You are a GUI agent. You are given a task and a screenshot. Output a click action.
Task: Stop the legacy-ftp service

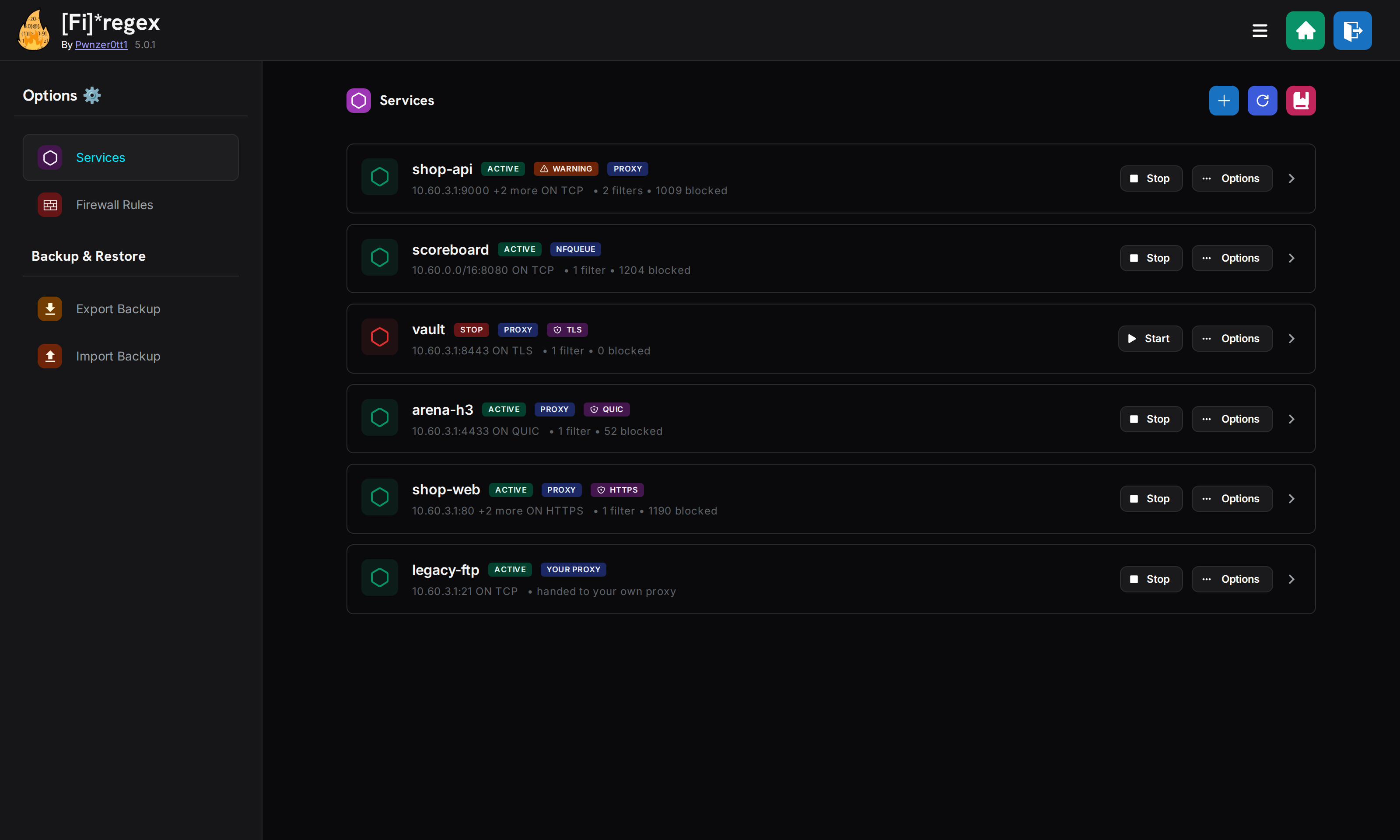pos(1151,579)
